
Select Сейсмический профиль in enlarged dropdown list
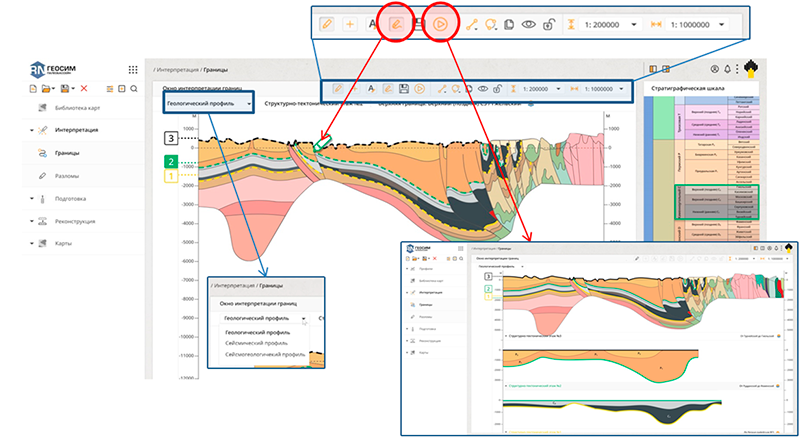pos(257,343)
